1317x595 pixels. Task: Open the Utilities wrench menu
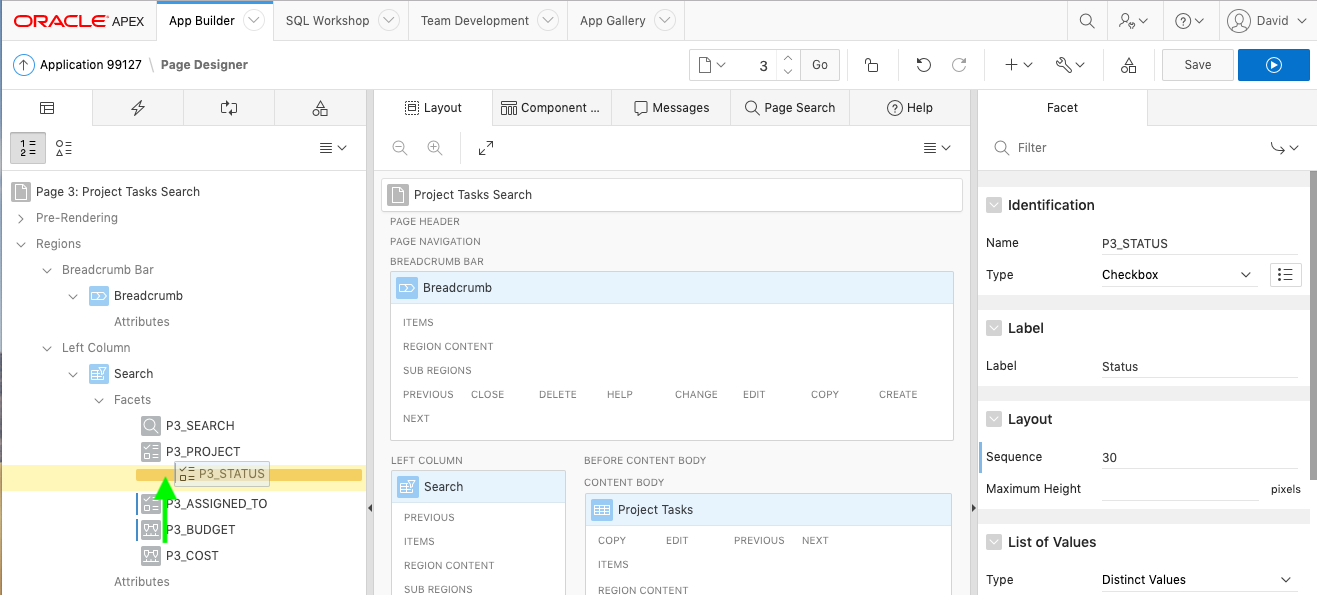pyautogui.click(x=1070, y=65)
